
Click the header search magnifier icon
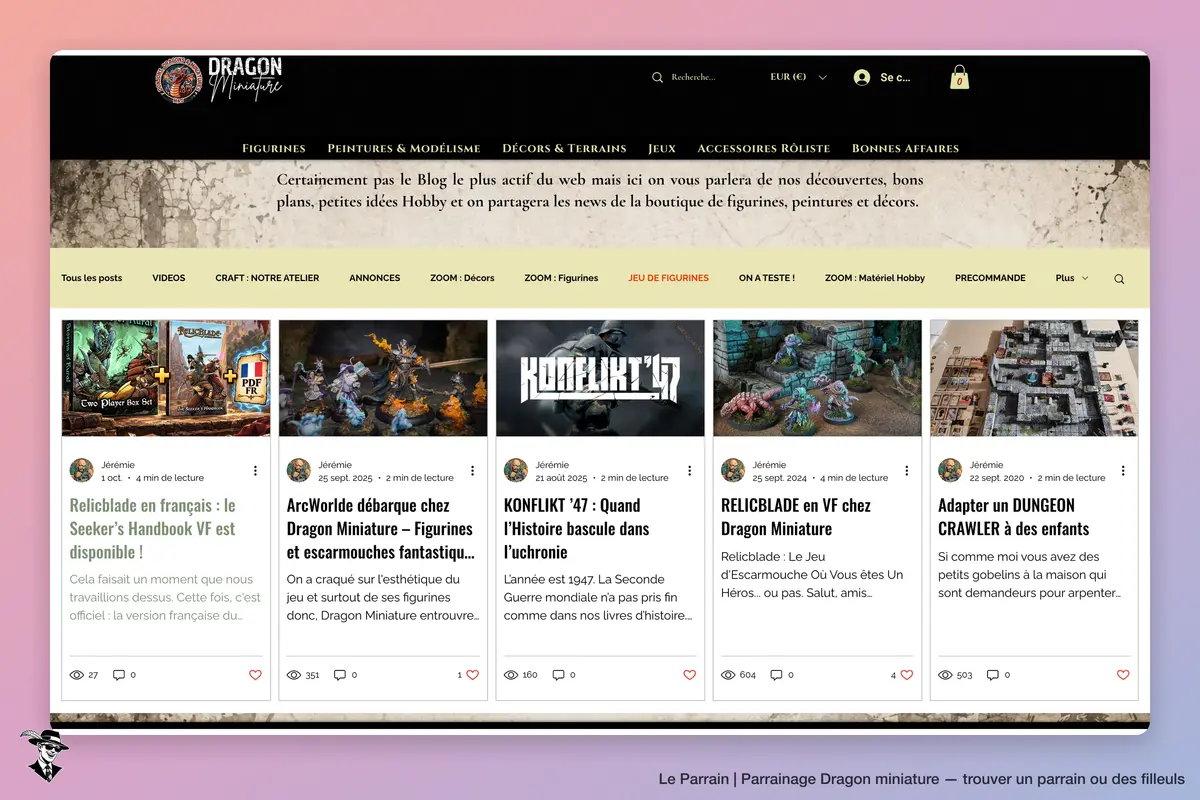coord(657,77)
